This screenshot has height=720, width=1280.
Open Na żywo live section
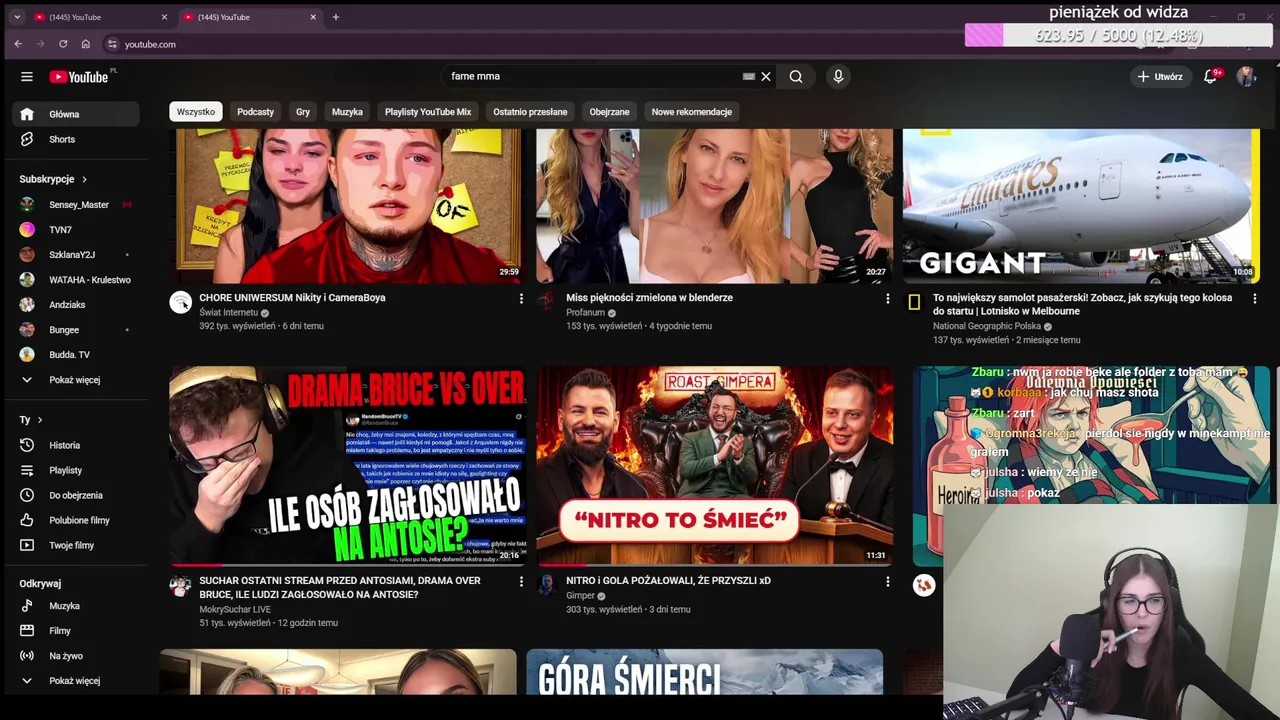[x=76, y=656]
